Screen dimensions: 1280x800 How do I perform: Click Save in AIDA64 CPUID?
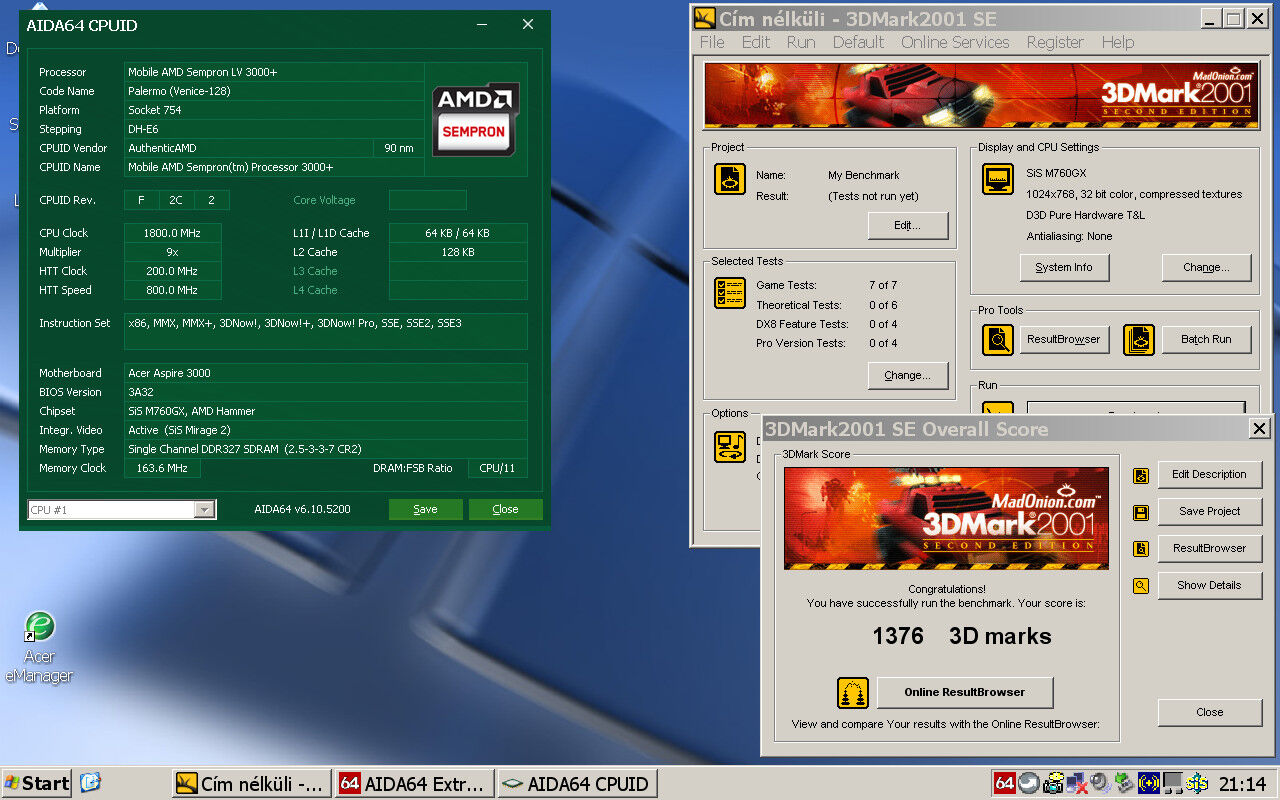[426, 509]
